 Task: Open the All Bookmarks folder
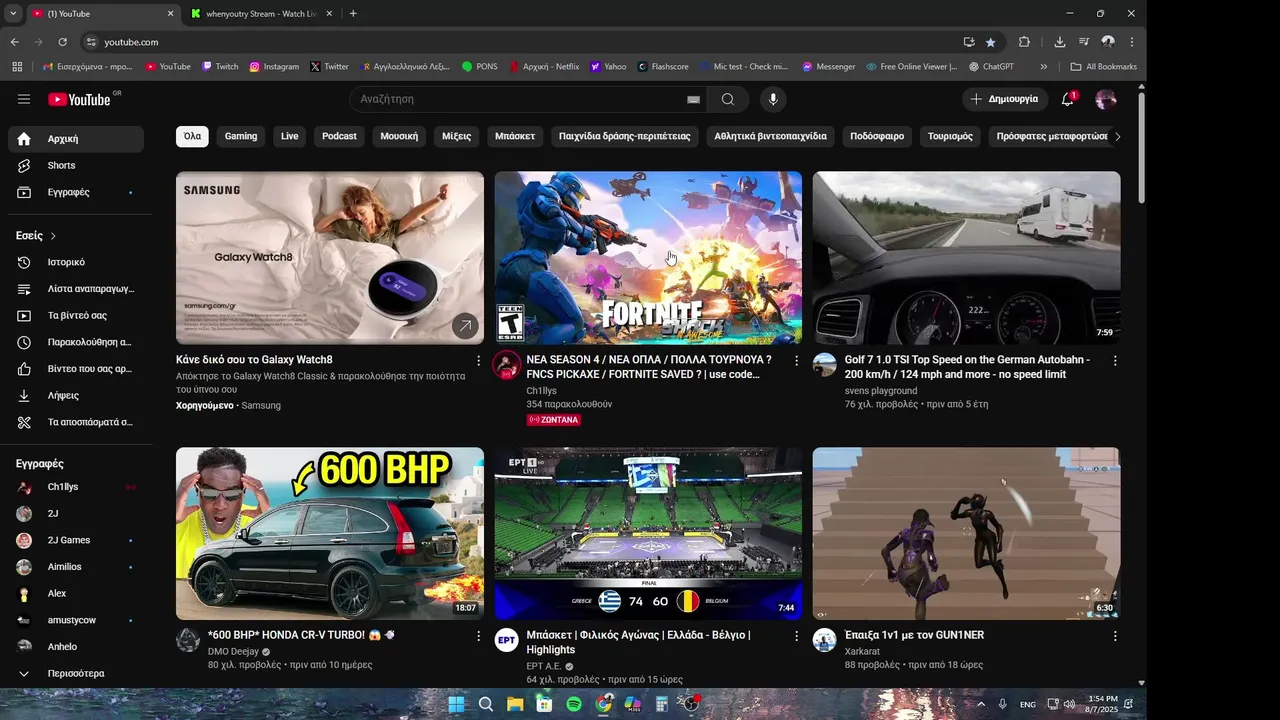[x=1103, y=67]
